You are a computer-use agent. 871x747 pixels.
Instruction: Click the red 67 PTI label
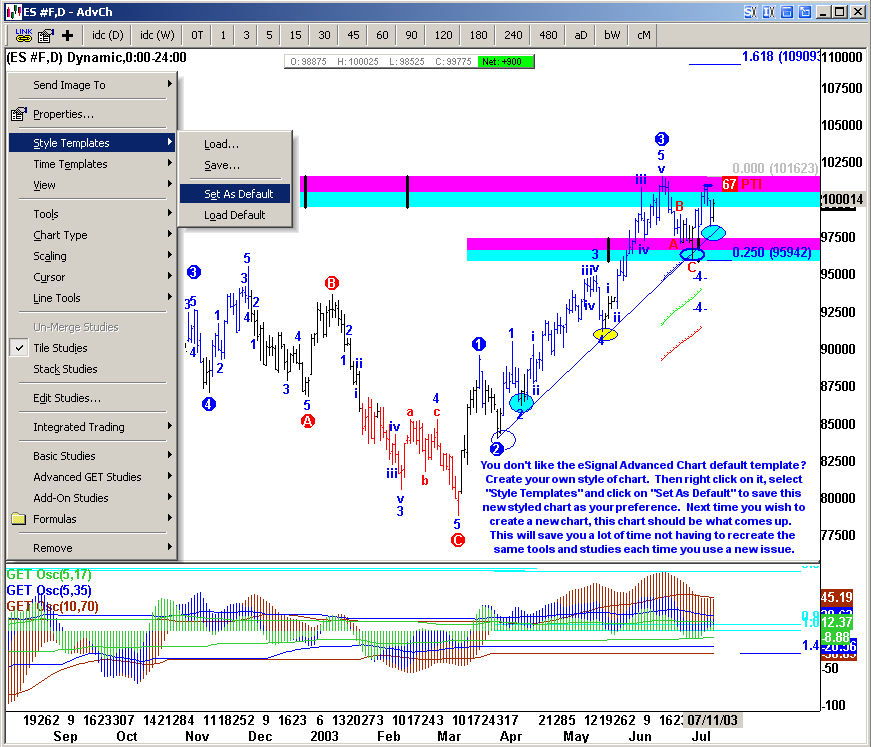742,184
